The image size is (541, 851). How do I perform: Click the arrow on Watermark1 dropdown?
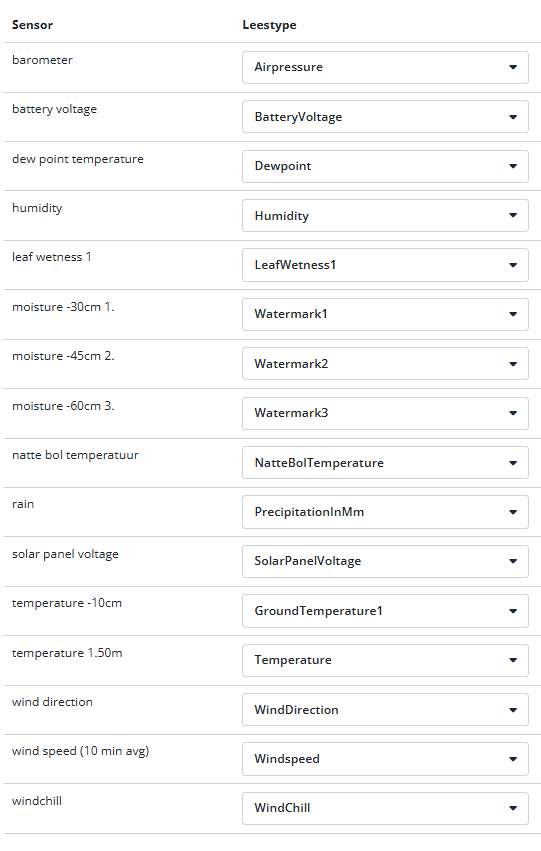click(x=513, y=314)
